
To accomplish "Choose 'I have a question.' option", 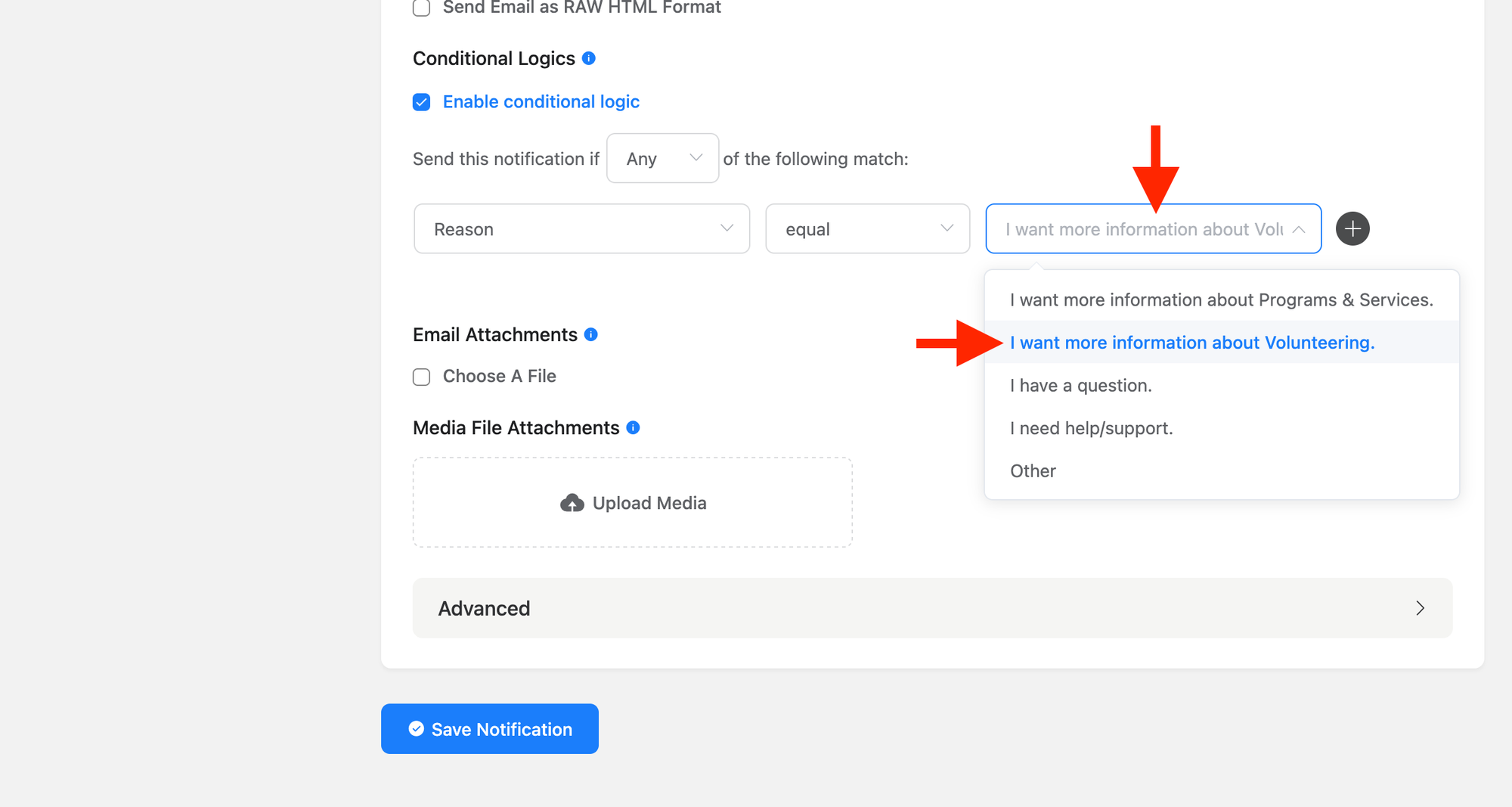I will 1080,386.
